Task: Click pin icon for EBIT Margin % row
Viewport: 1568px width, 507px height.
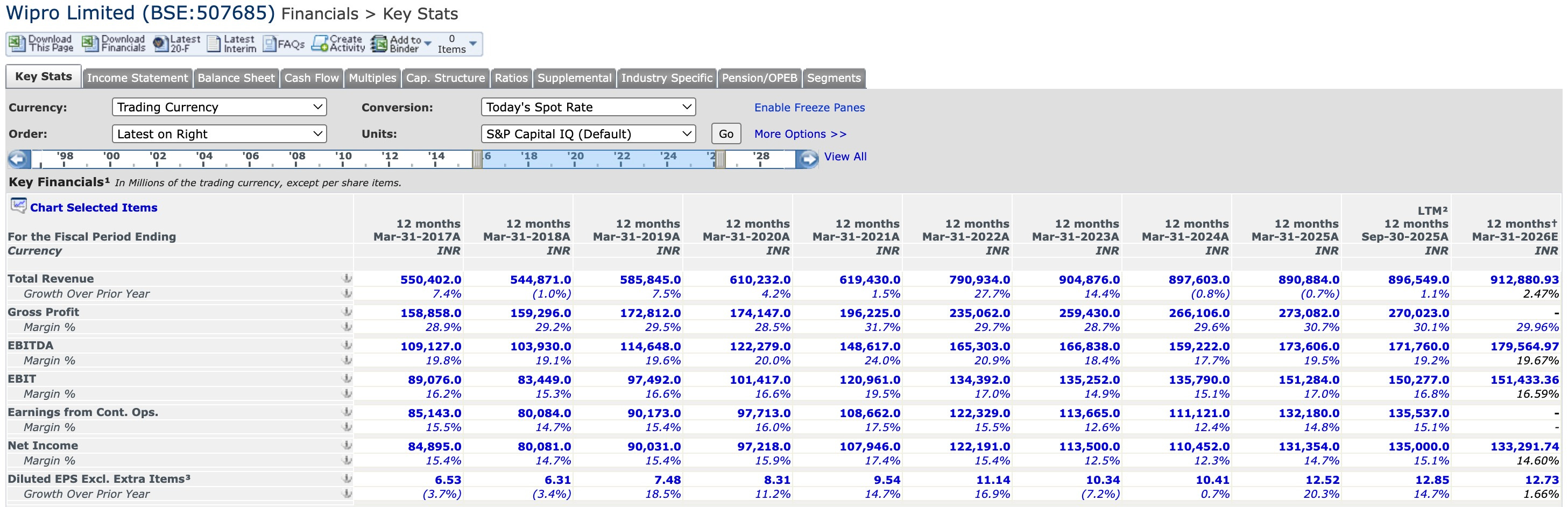Action: click(x=347, y=394)
